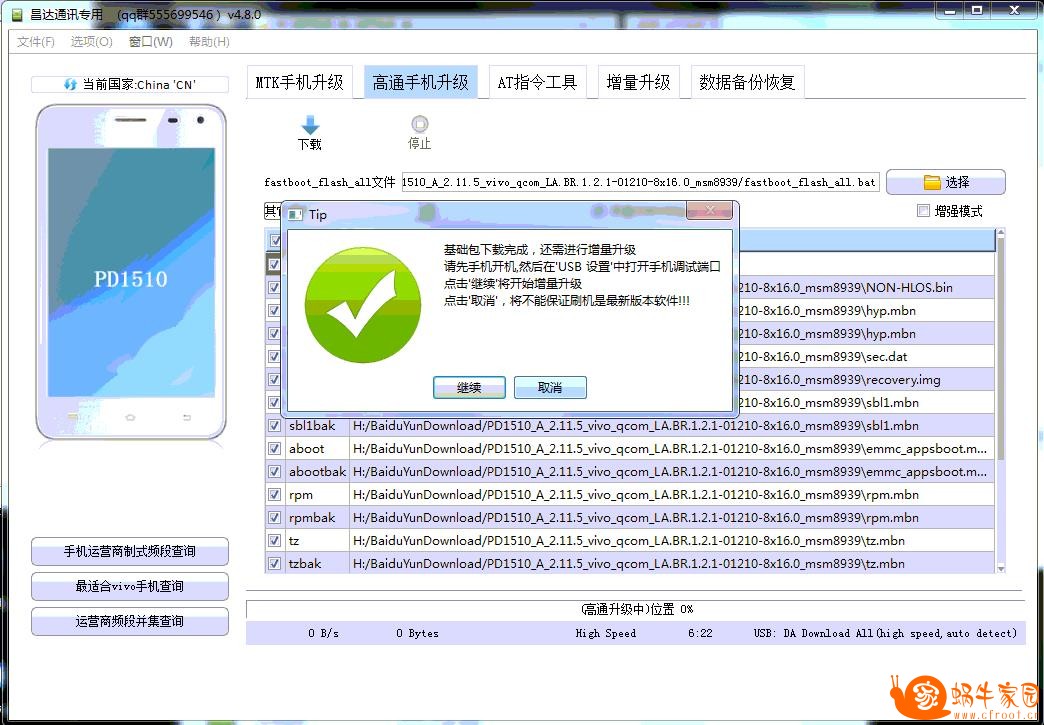
Task: Open 运营商频段并集查询
Action: click(x=130, y=621)
